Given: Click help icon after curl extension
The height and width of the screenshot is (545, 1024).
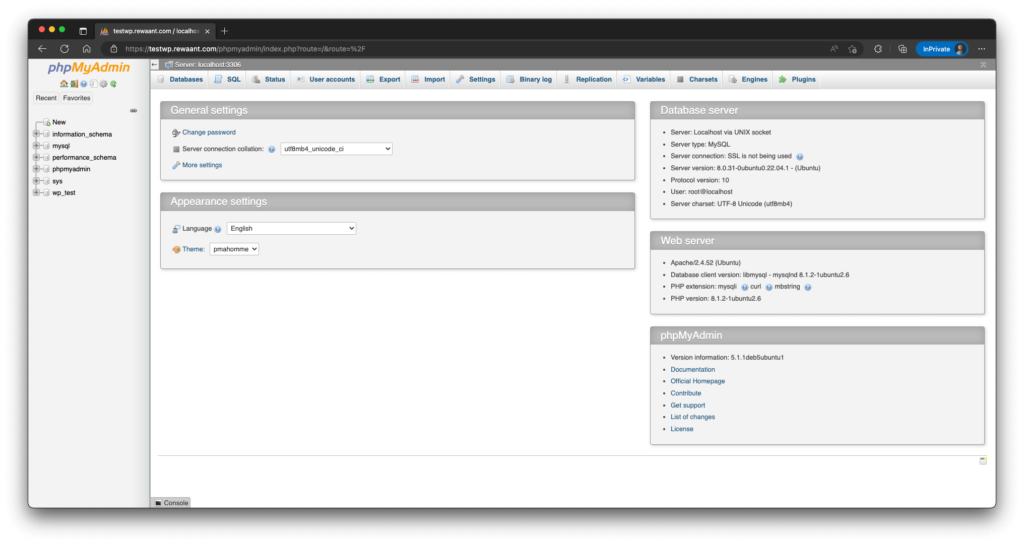Looking at the screenshot, I should pyautogui.click(x=769, y=287).
